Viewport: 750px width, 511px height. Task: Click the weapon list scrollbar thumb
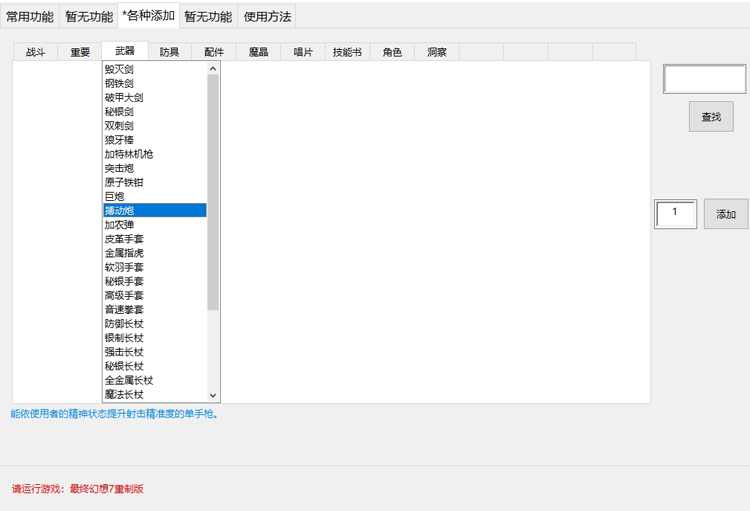click(x=213, y=192)
